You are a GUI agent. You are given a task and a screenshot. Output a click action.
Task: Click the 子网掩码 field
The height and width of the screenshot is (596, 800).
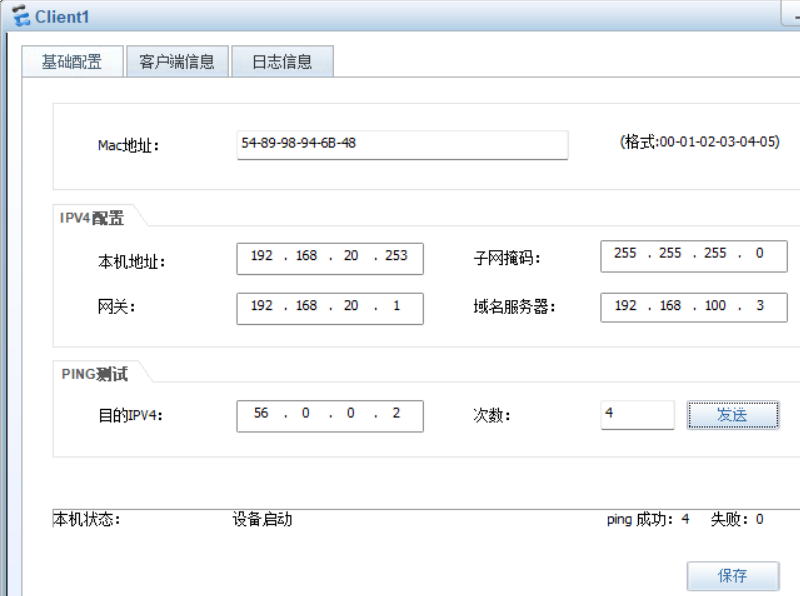(x=693, y=256)
